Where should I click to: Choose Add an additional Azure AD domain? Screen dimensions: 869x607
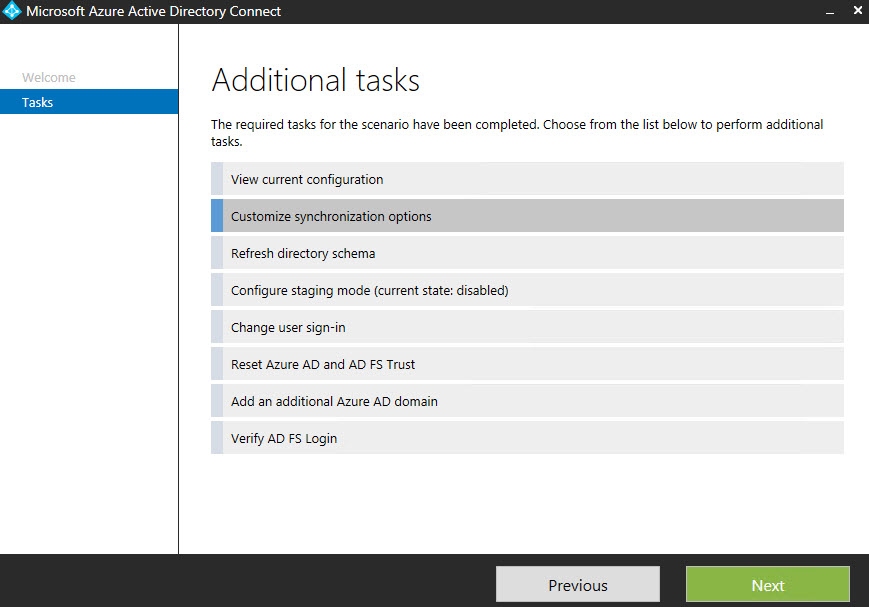pos(334,401)
